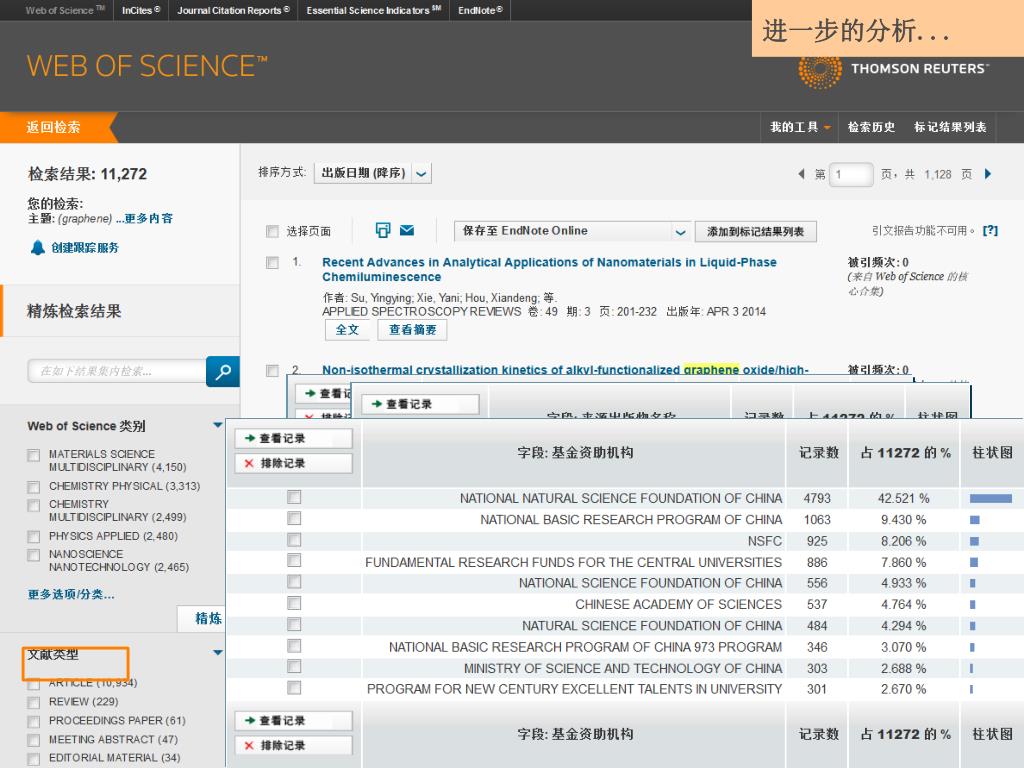Click the search magnifier icon in refine panel

[x=223, y=372]
